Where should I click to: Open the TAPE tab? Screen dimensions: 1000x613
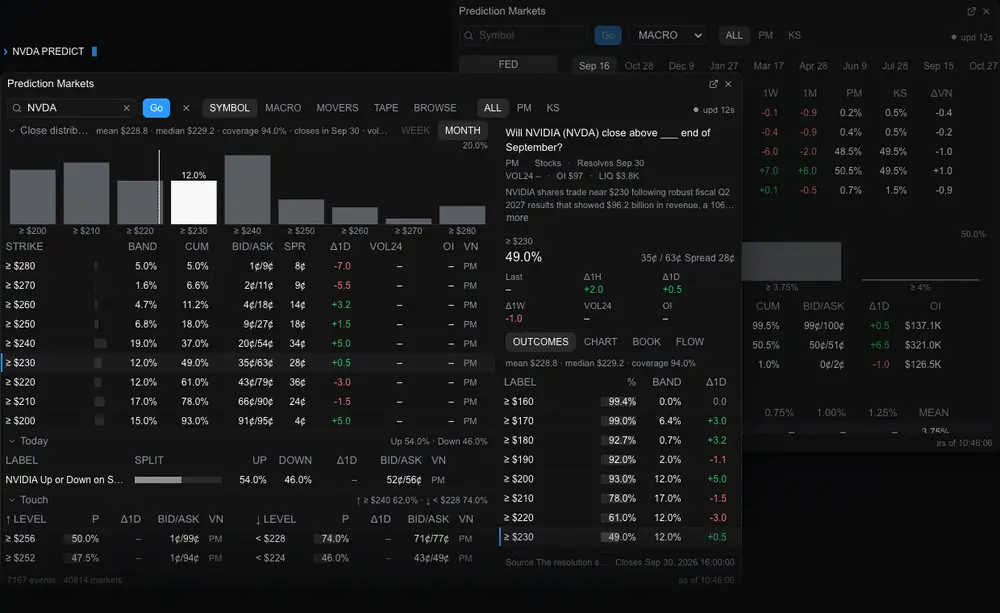[386, 108]
